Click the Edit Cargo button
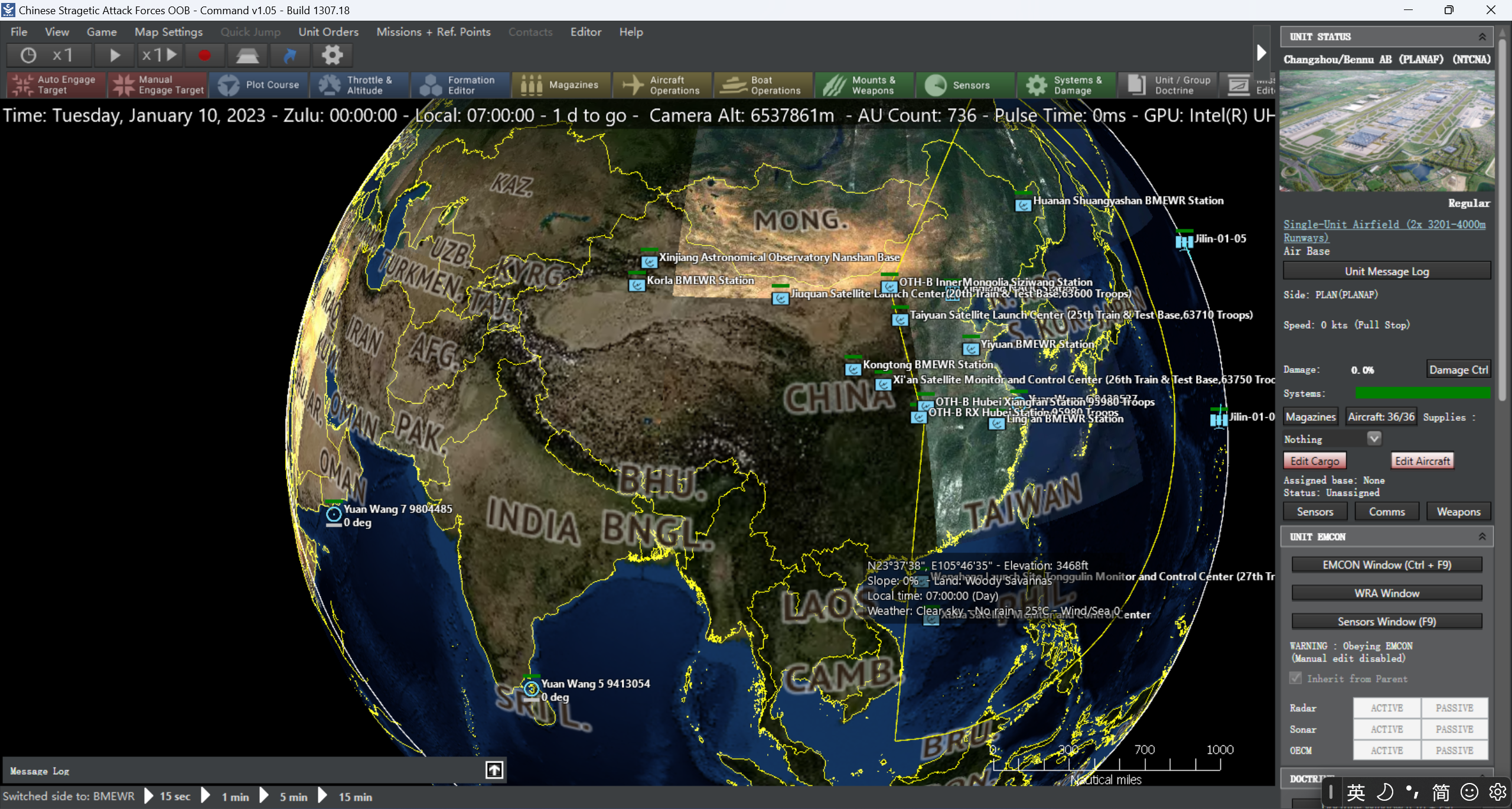The height and width of the screenshot is (809, 1512). point(1315,461)
